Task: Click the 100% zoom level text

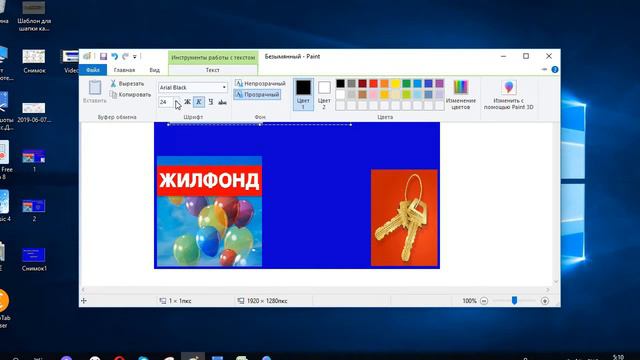Action: (469, 301)
